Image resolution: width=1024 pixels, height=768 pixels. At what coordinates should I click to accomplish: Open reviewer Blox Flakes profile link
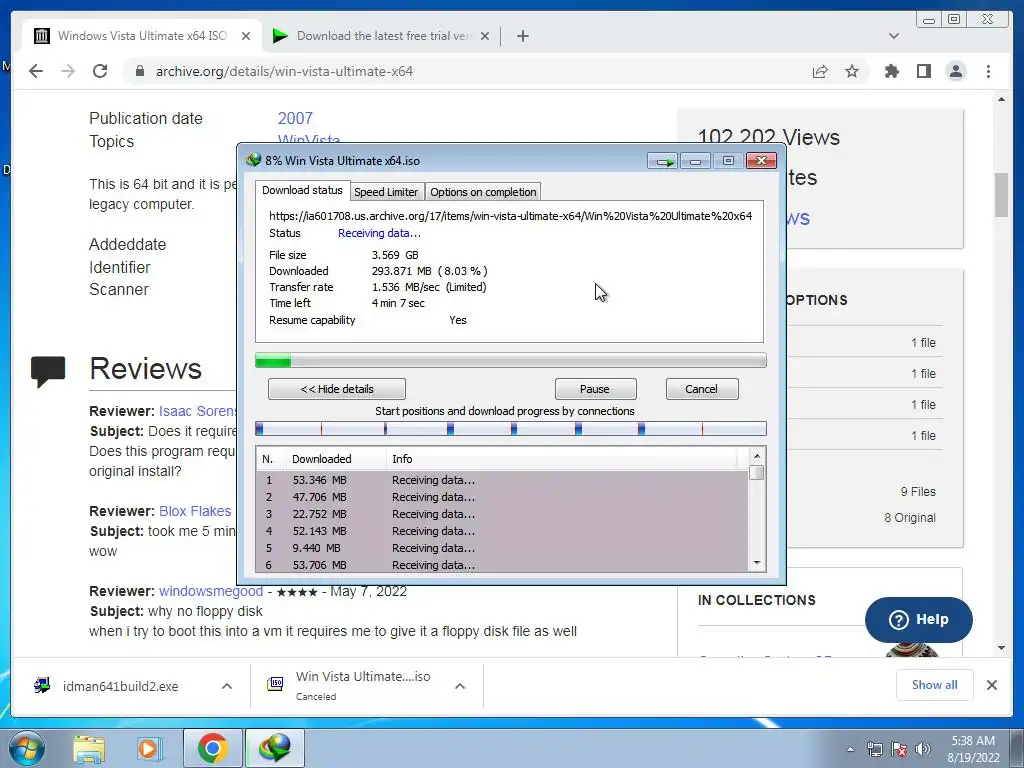pos(195,511)
